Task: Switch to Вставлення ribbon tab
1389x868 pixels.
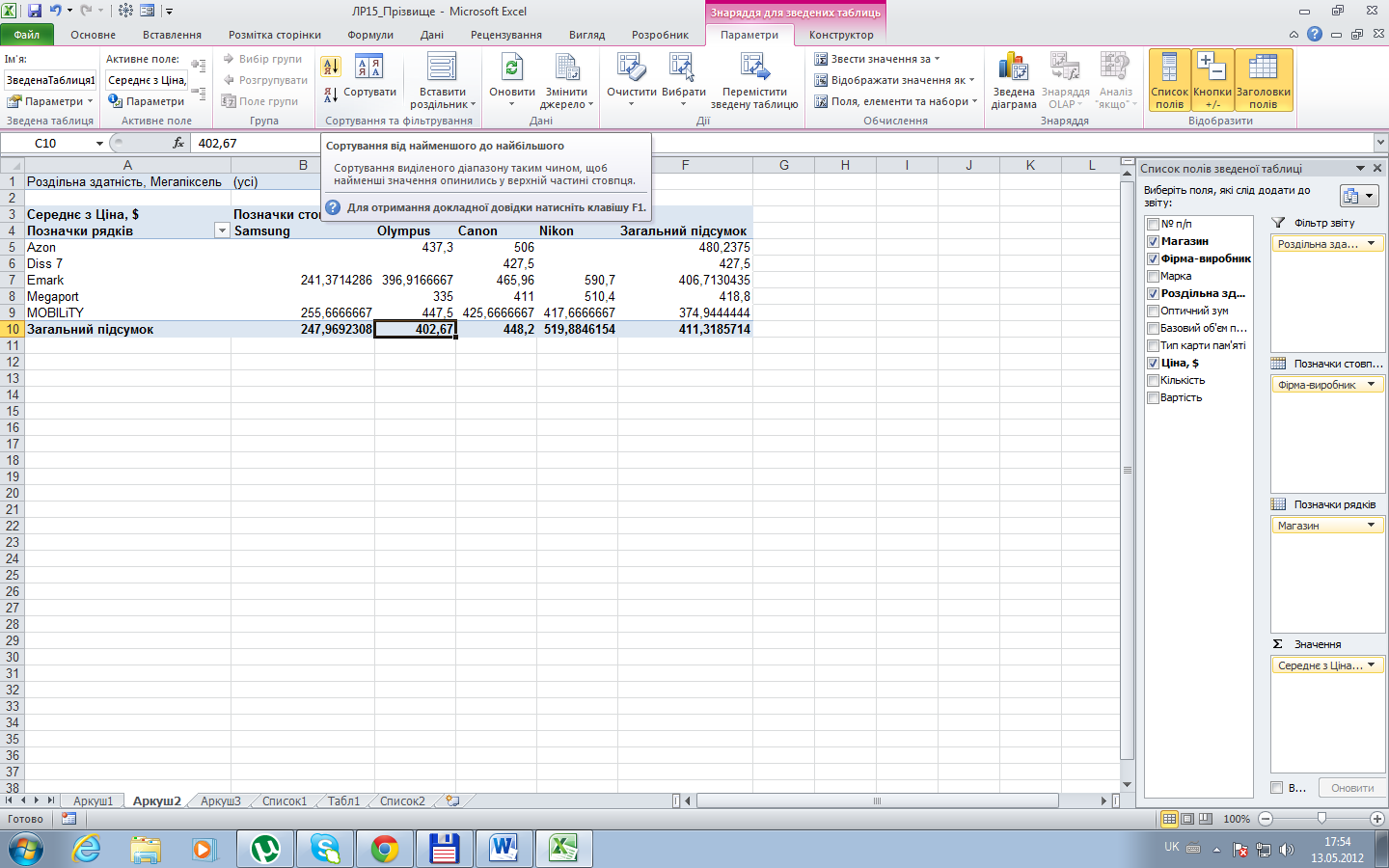Action: [x=172, y=35]
